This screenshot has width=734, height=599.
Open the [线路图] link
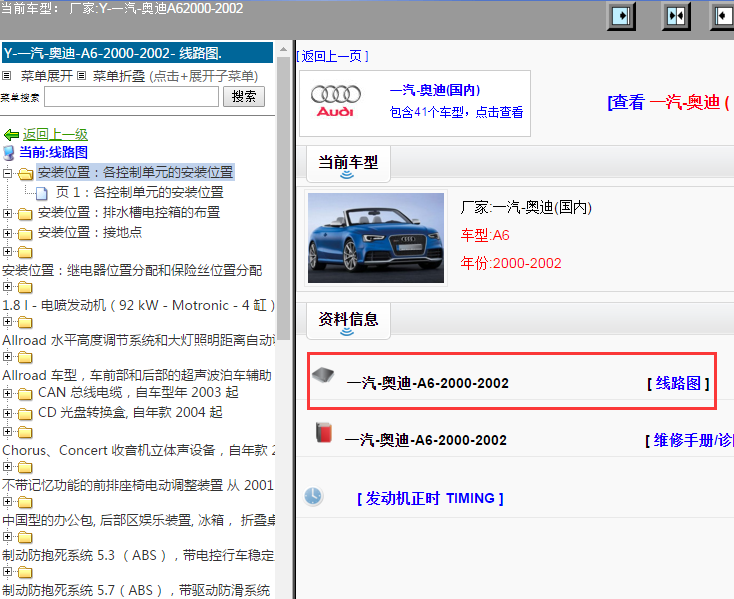click(678, 383)
